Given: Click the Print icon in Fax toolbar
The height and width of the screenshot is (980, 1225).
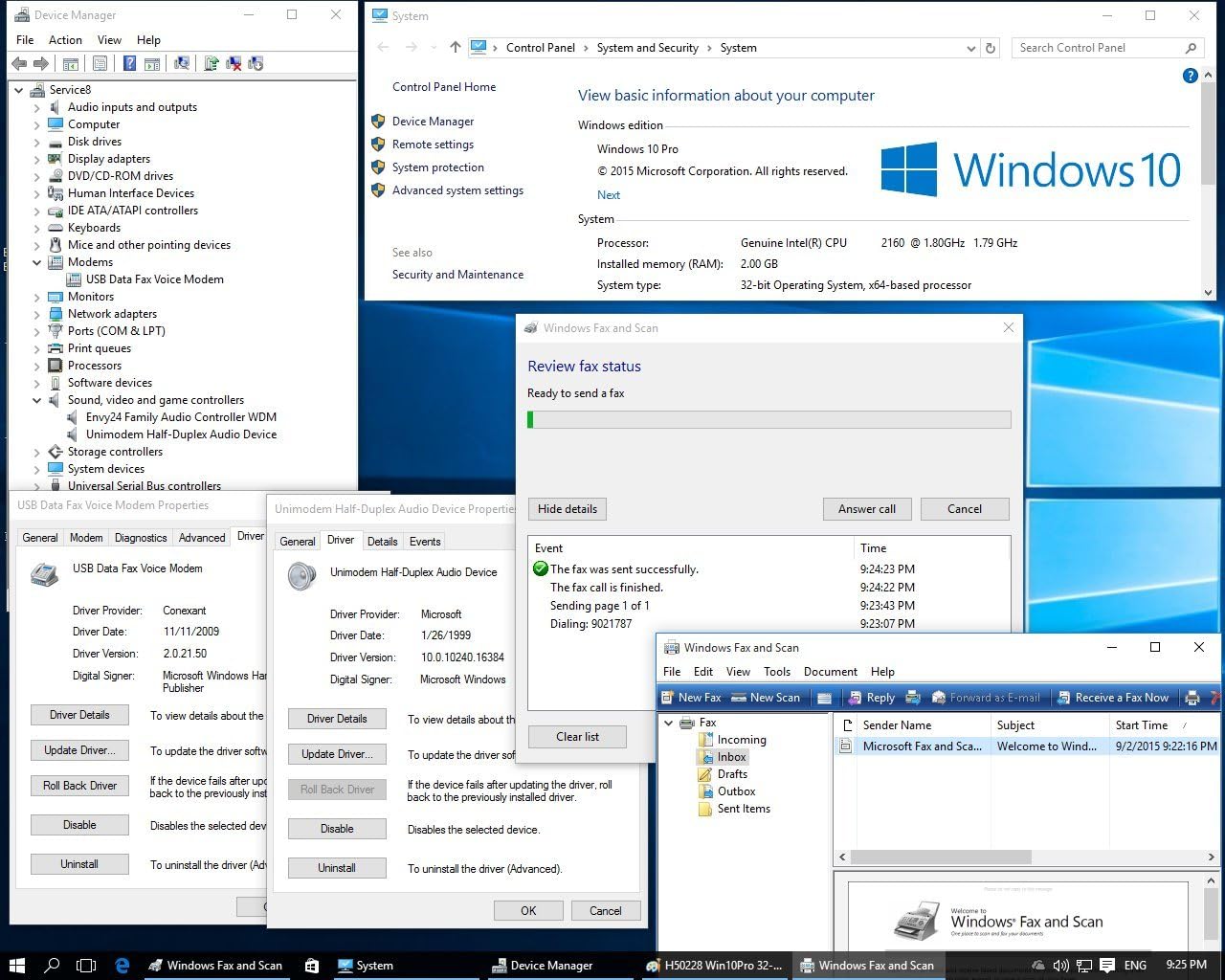Looking at the screenshot, I should pos(1192,698).
